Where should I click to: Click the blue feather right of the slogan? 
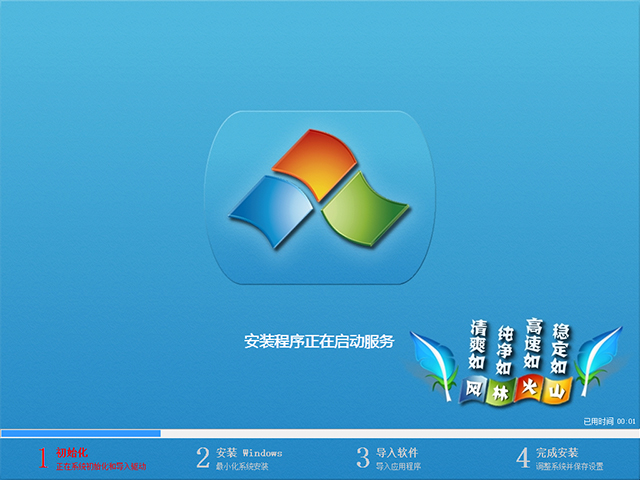(599, 361)
